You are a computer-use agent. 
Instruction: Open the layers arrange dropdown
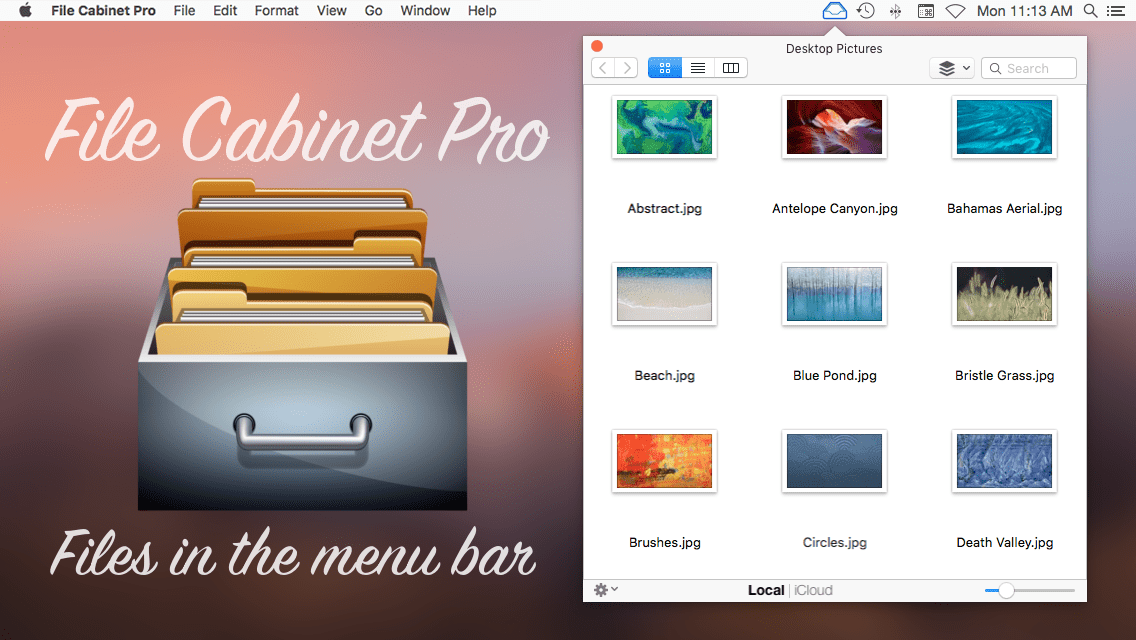click(951, 68)
